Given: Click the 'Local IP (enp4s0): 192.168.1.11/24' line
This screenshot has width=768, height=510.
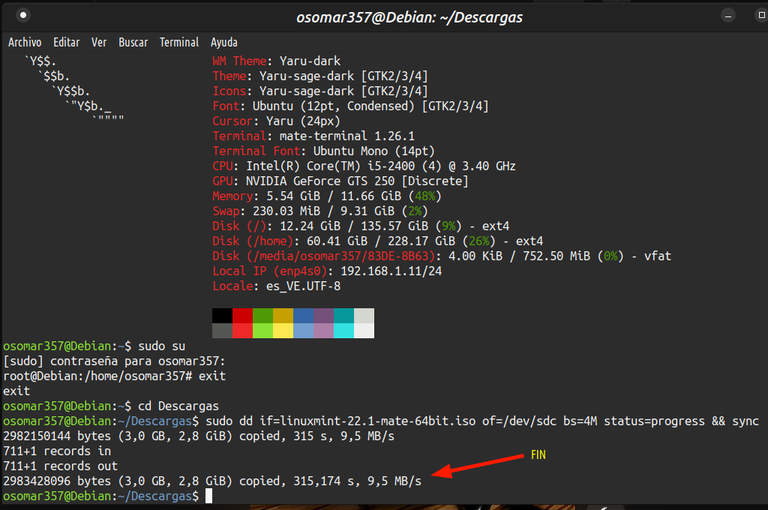Looking at the screenshot, I should pyautogui.click(x=327, y=271).
